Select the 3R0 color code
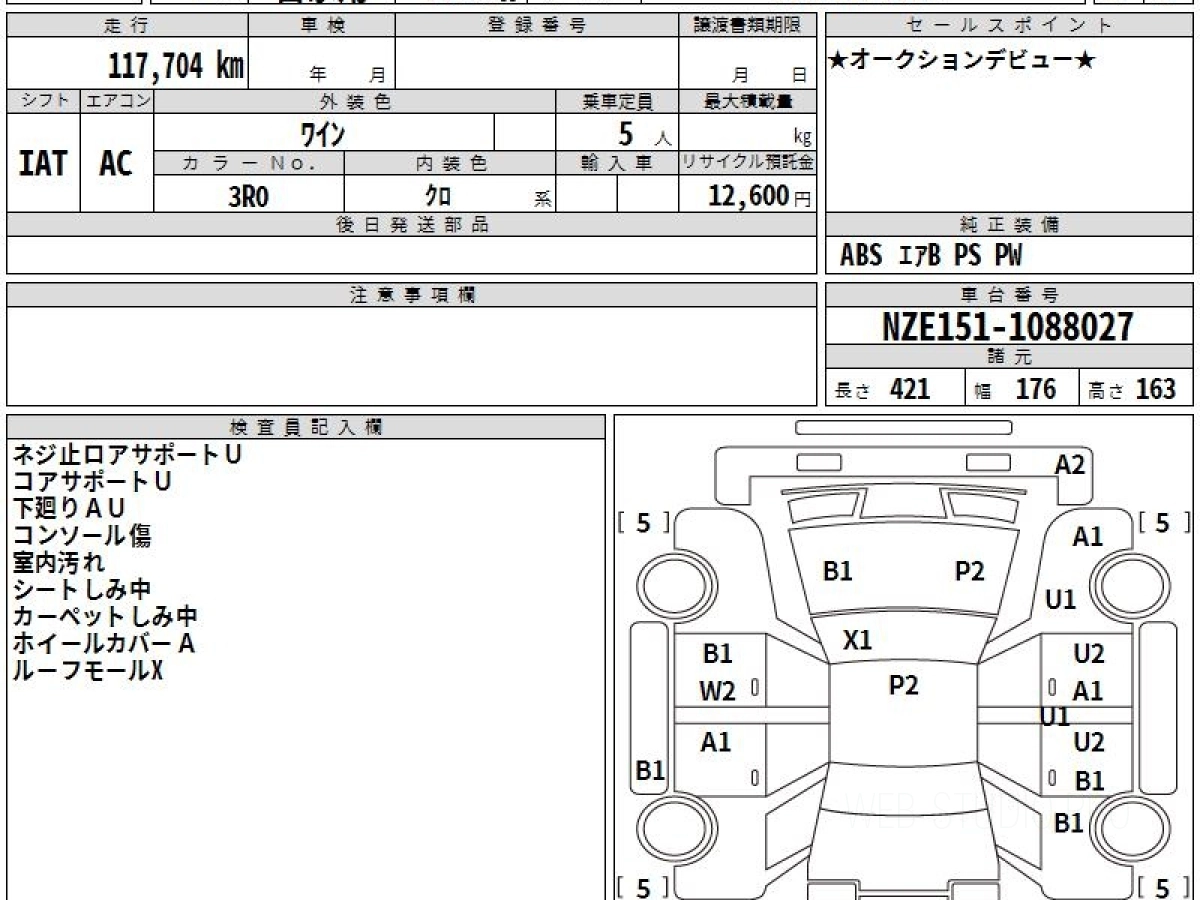This screenshot has height=900, width=1200. (249, 196)
